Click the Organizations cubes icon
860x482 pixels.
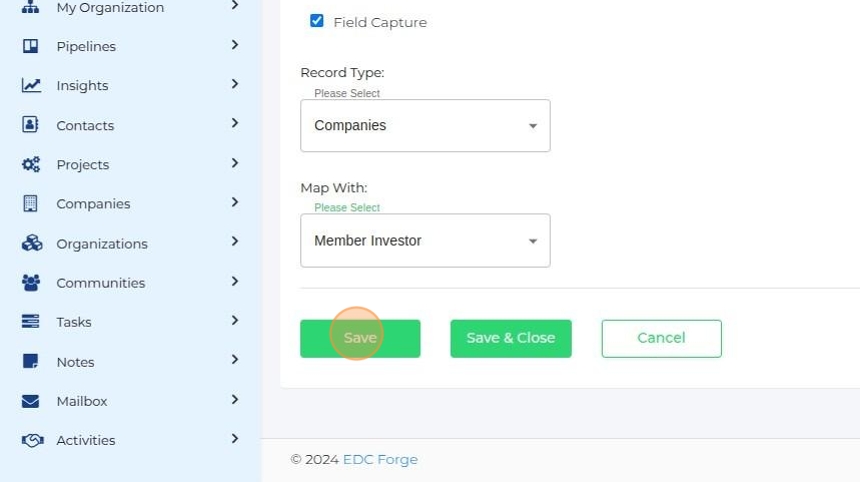point(31,243)
